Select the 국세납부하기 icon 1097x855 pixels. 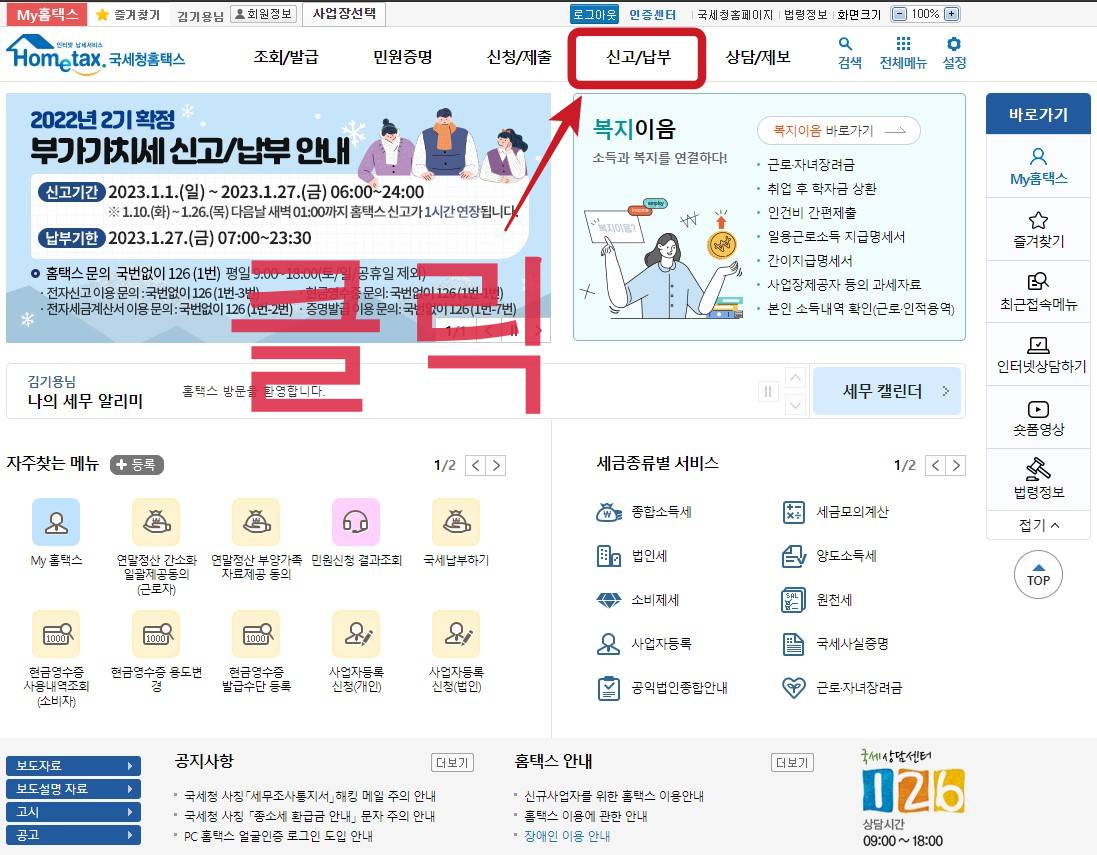(455, 521)
